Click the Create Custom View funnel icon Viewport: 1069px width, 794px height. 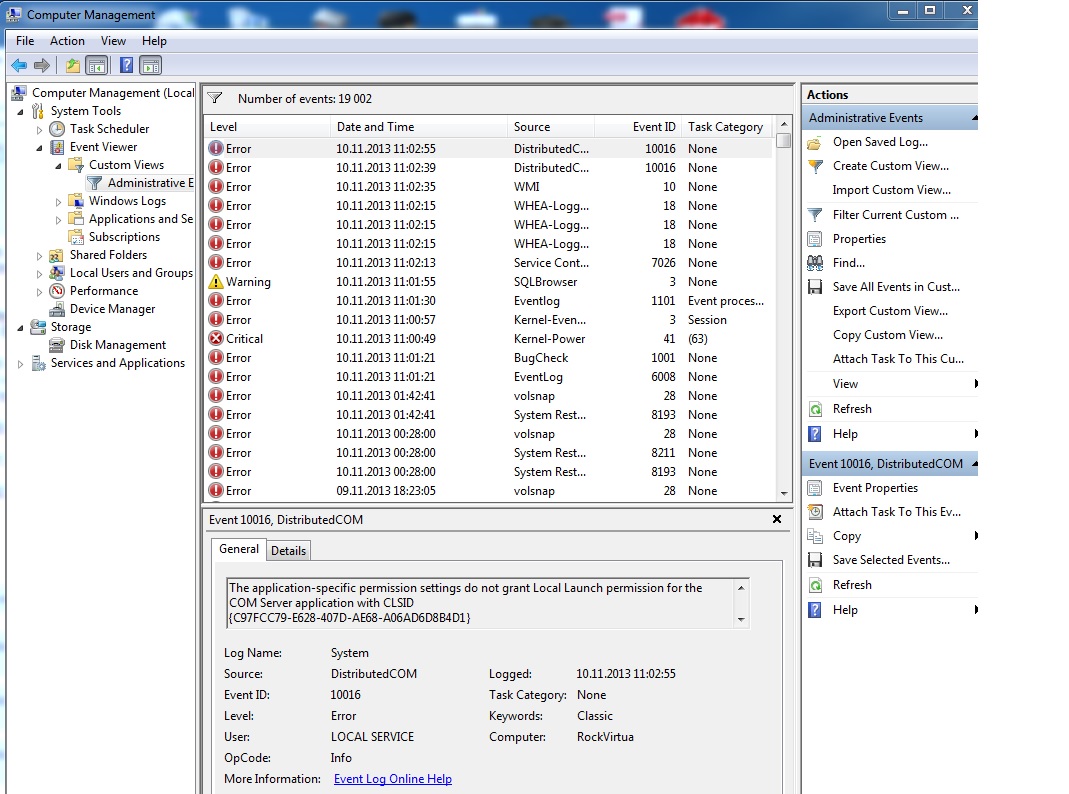pyautogui.click(x=815, y=166)
